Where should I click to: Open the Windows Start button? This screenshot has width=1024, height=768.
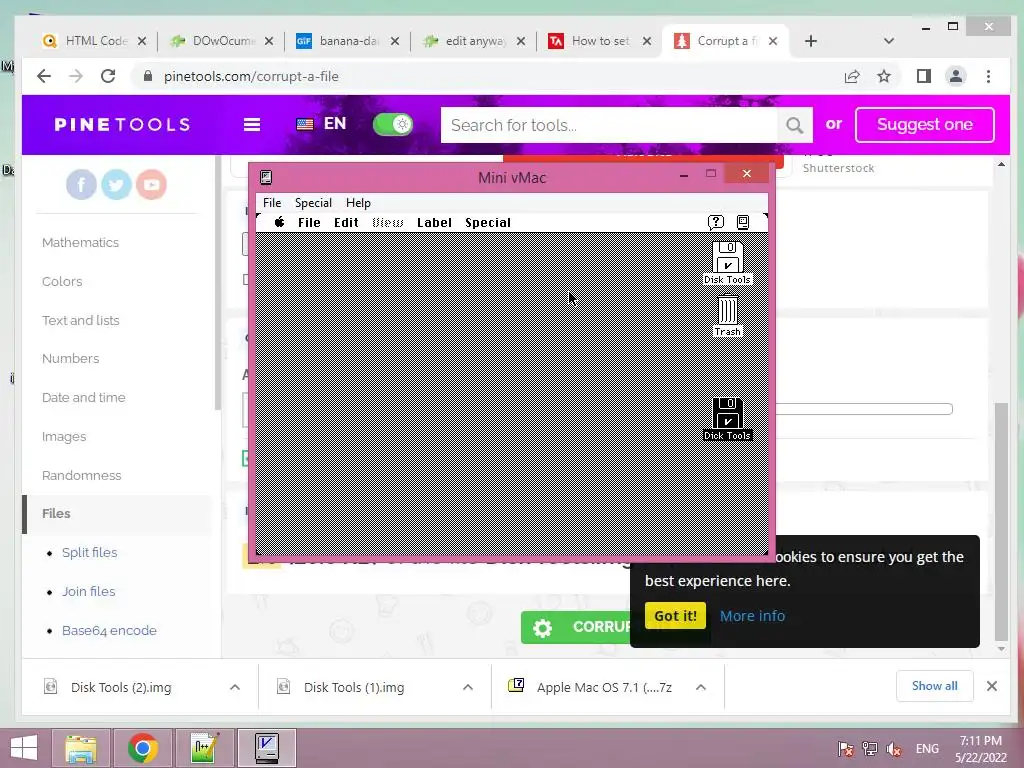24,748
